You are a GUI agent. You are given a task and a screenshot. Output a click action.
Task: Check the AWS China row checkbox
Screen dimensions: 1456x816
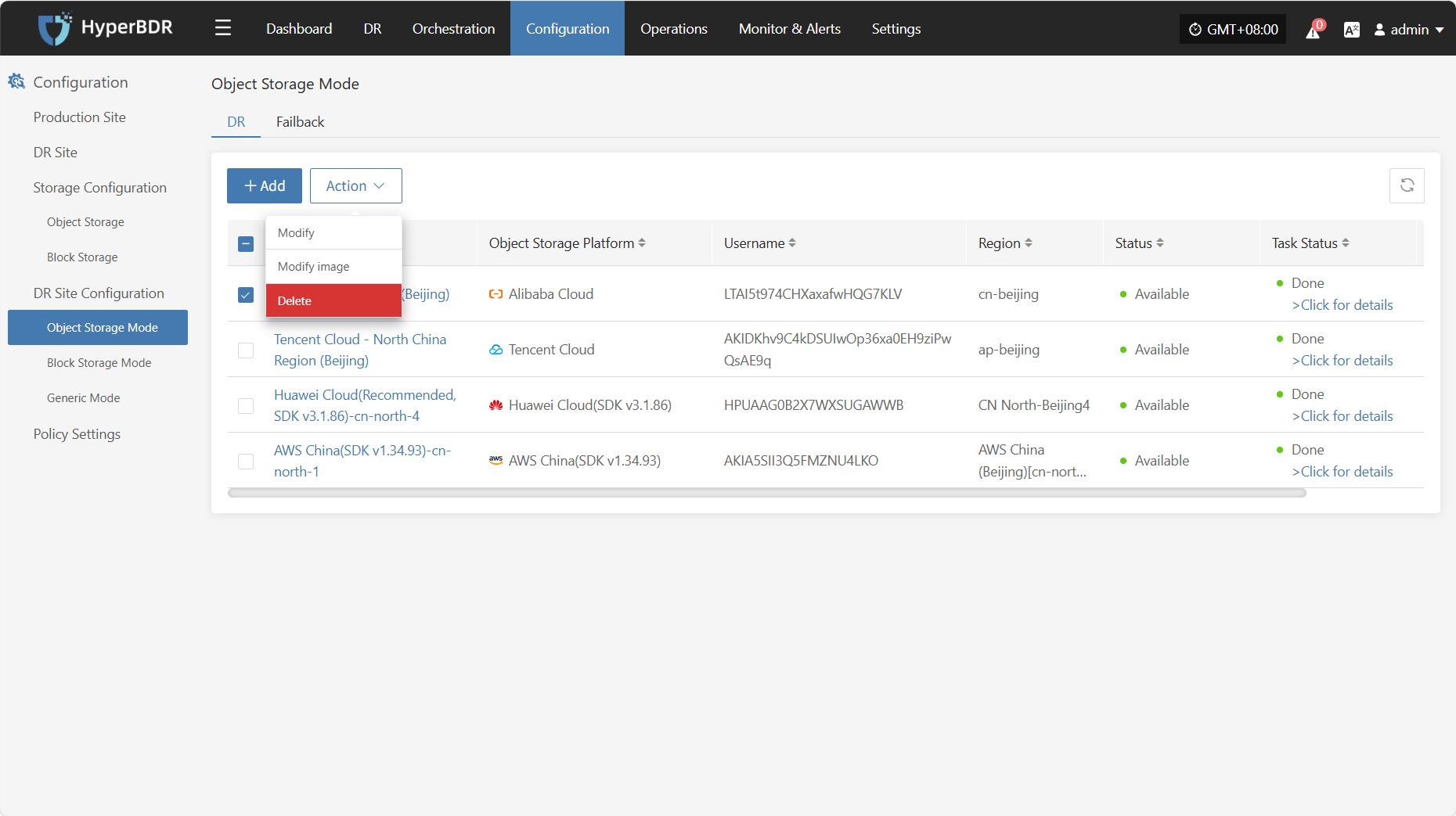click(x=246, y=462)
